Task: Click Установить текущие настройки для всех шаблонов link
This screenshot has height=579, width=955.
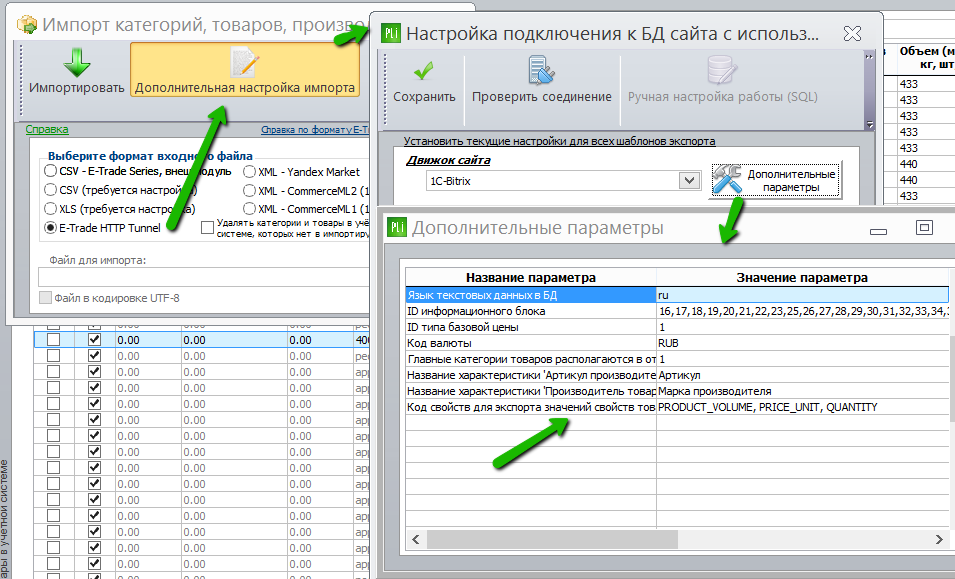Action: click(x=559, y=141)
